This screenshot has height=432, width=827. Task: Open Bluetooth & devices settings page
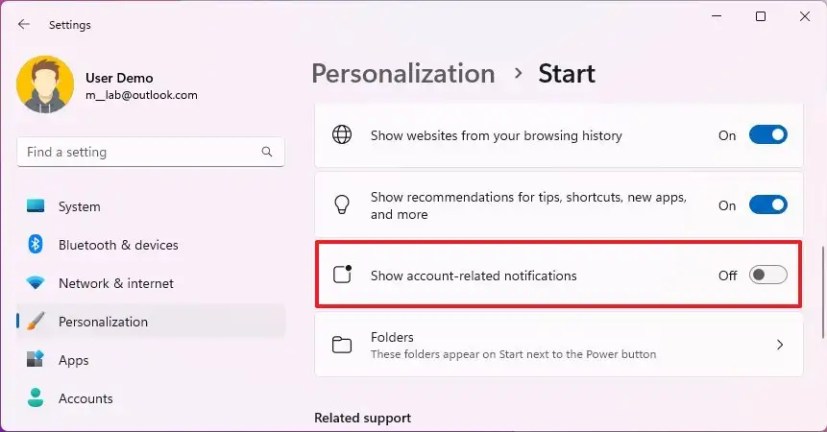[x=118, y=245]
